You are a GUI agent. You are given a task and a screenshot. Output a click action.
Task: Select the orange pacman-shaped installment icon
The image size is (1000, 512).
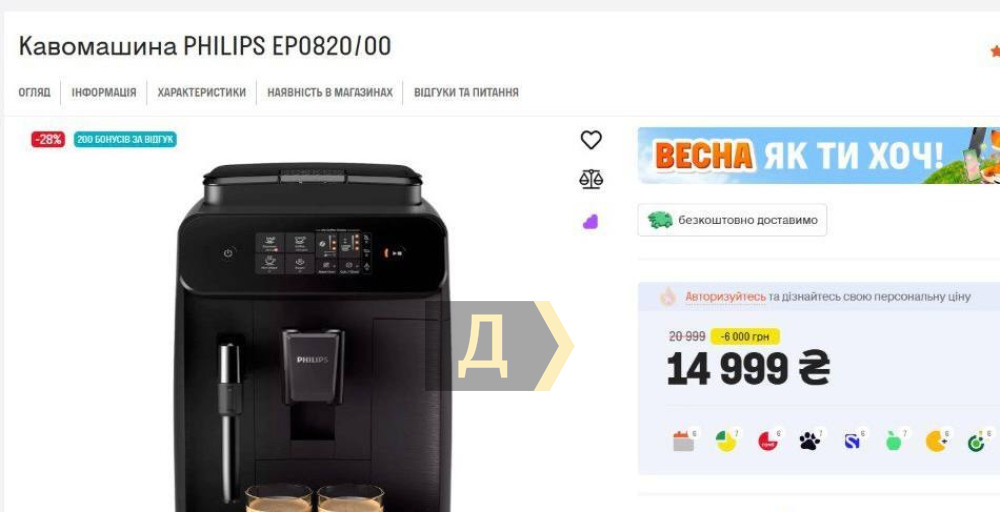pos(936,441)
